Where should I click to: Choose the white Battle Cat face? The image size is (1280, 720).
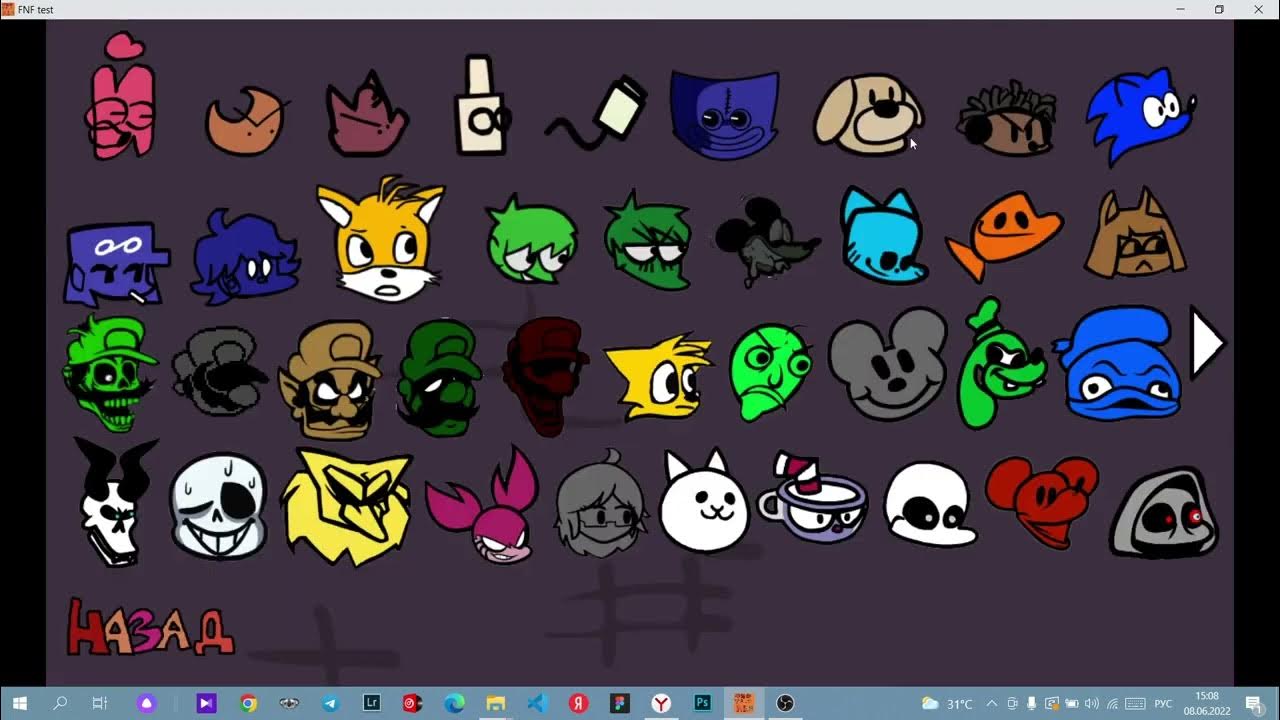(705, 502)
